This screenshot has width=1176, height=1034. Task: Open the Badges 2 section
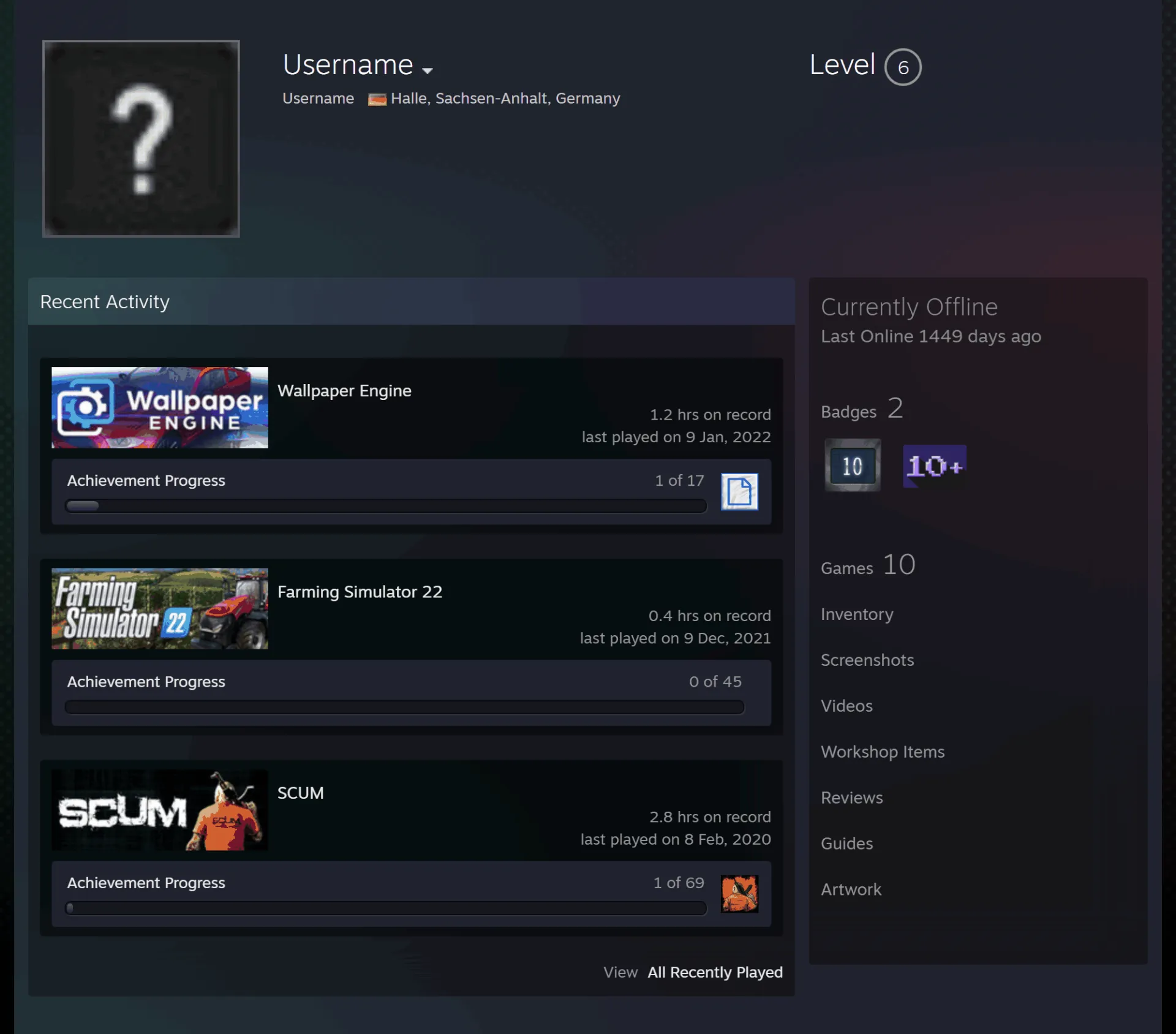click(x=862, y=409)
